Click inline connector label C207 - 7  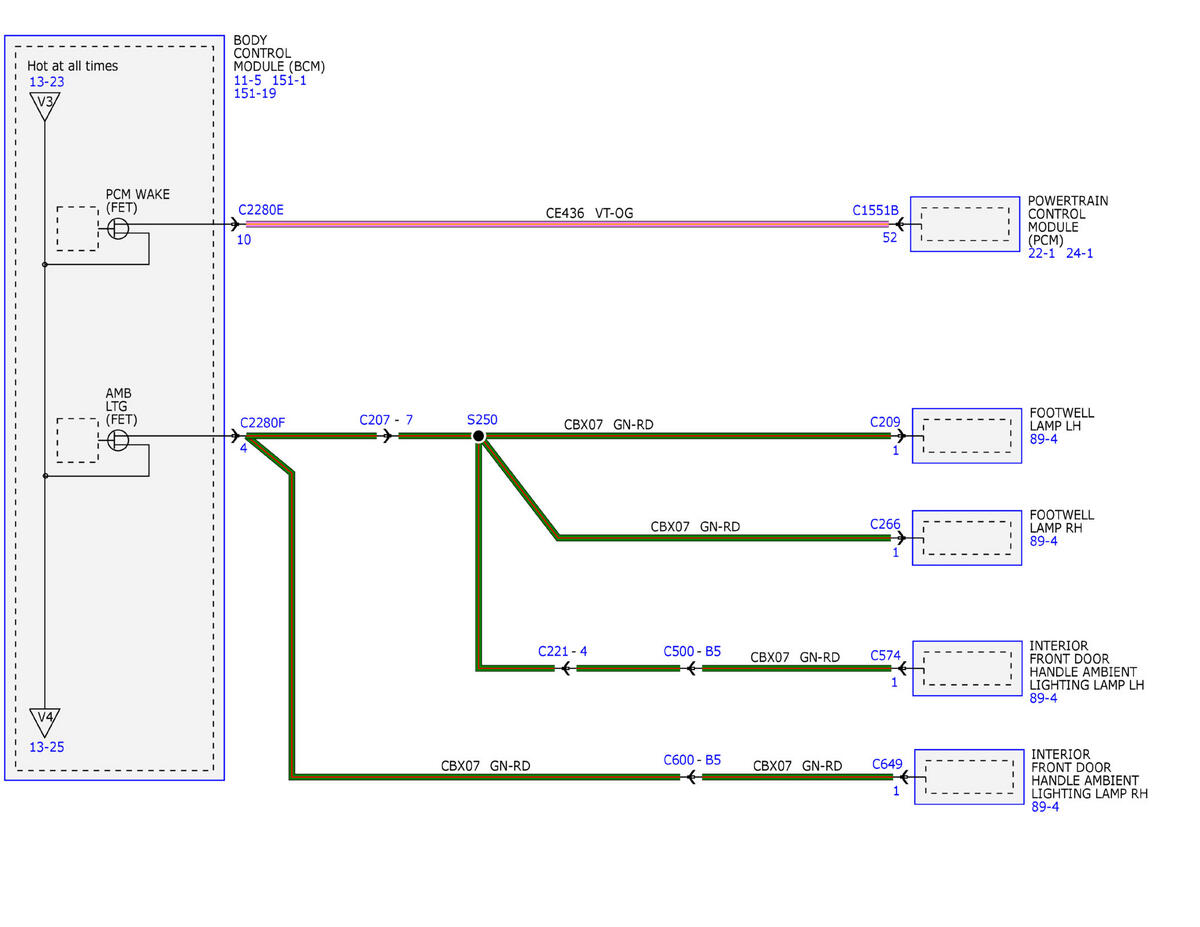click(386, 420)
